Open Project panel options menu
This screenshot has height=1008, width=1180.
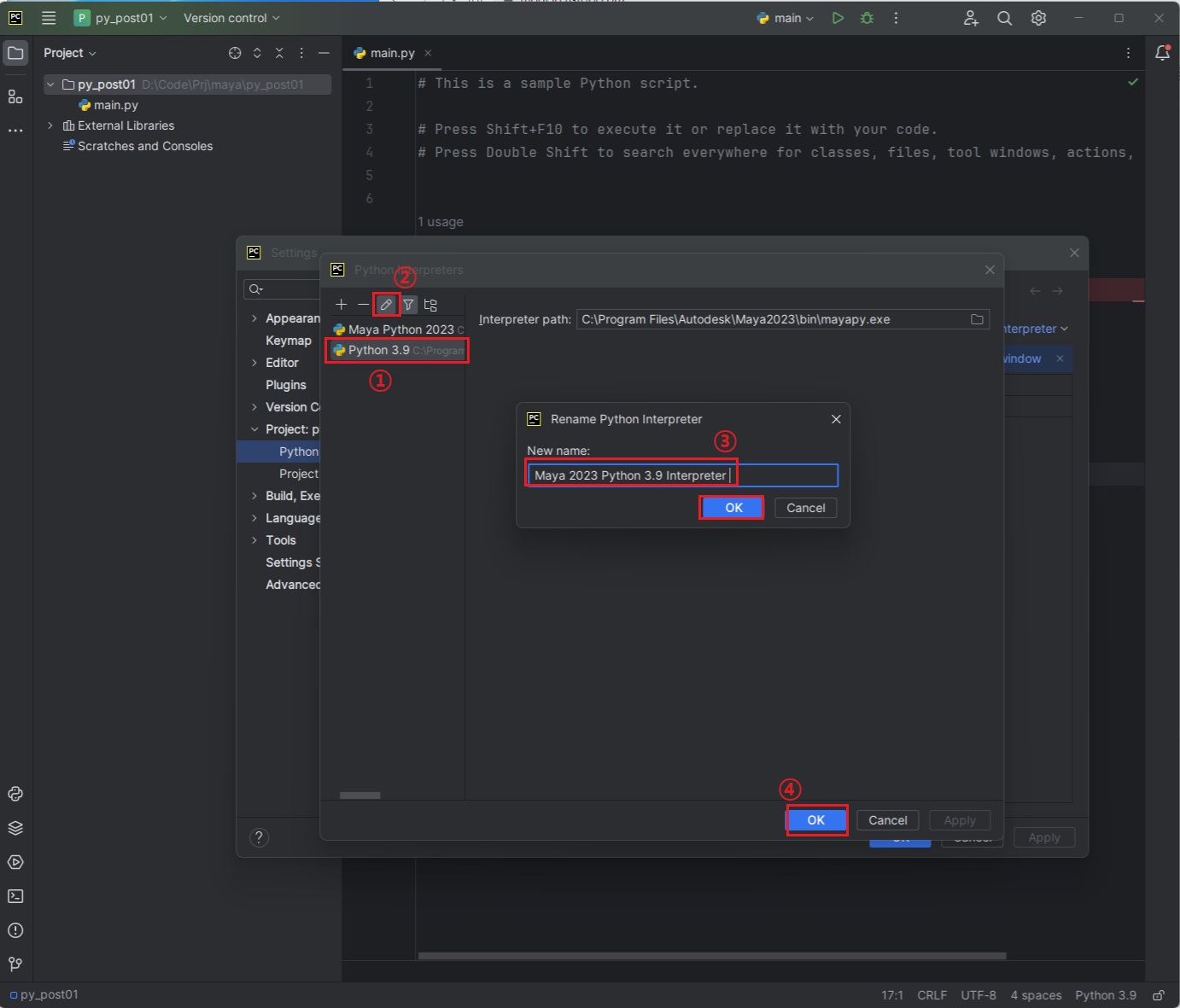tap(301, 53)
